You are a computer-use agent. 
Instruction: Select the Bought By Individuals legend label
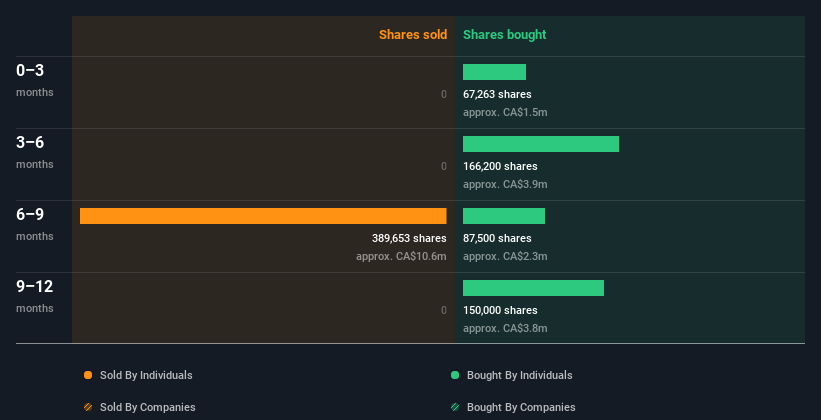519,375
